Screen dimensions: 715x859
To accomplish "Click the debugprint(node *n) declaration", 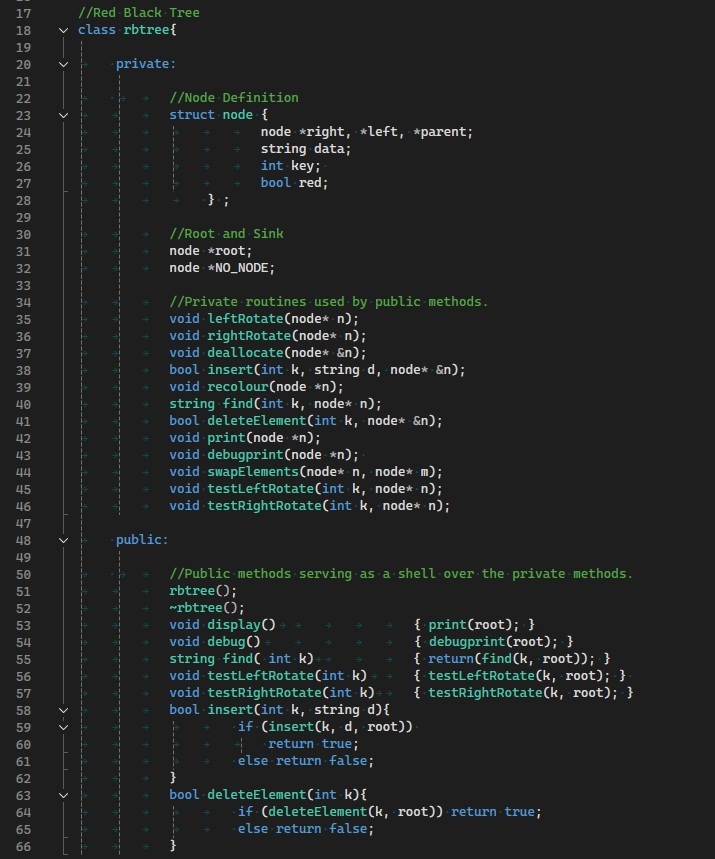I will tap(264, 454).
